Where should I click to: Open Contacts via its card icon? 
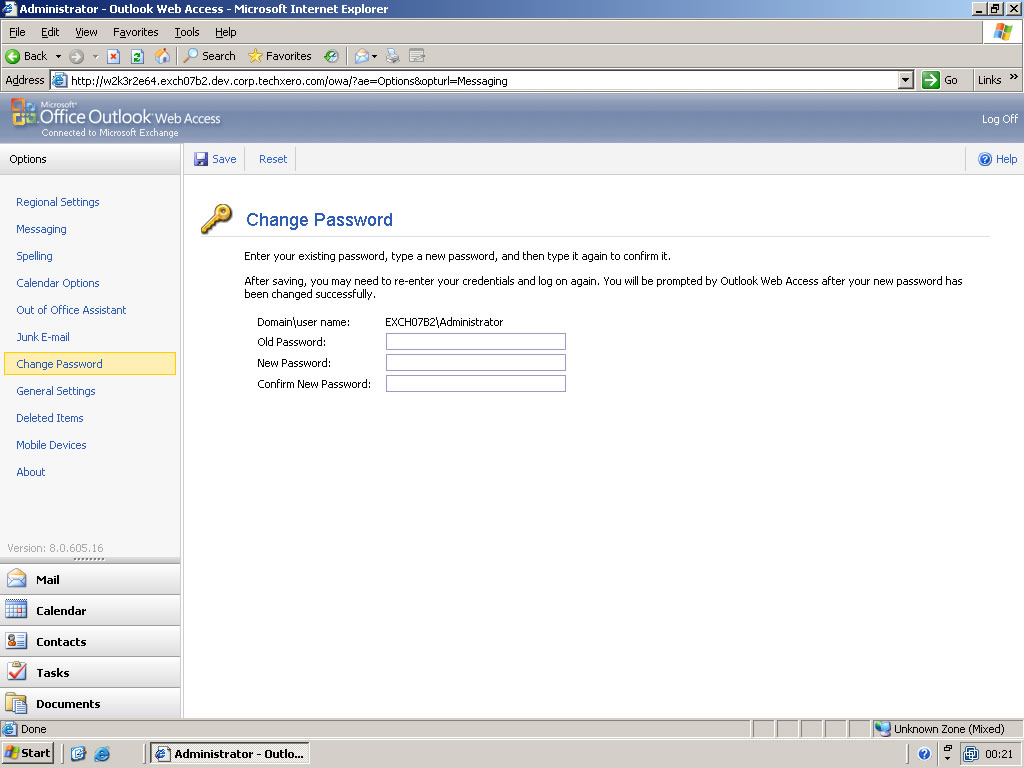tap(17, 641)
